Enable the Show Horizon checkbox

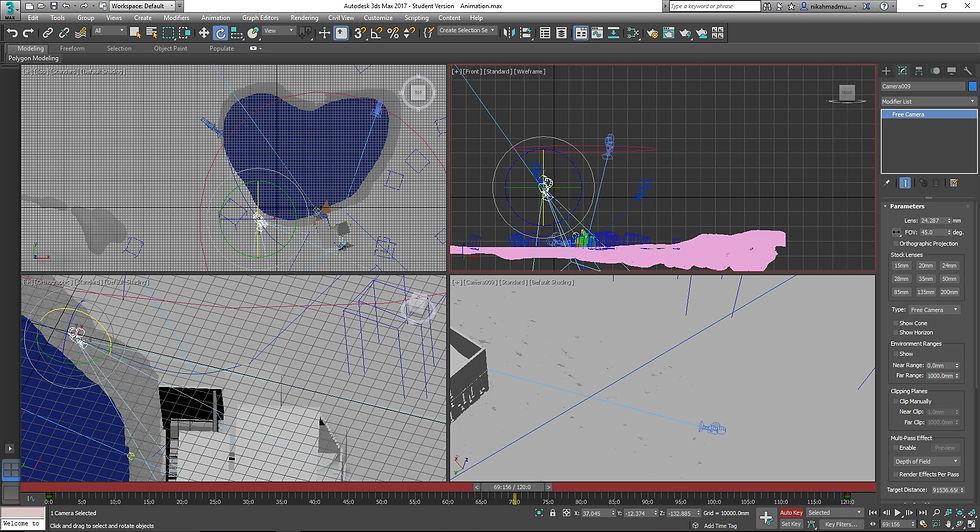tap(896, 333)
